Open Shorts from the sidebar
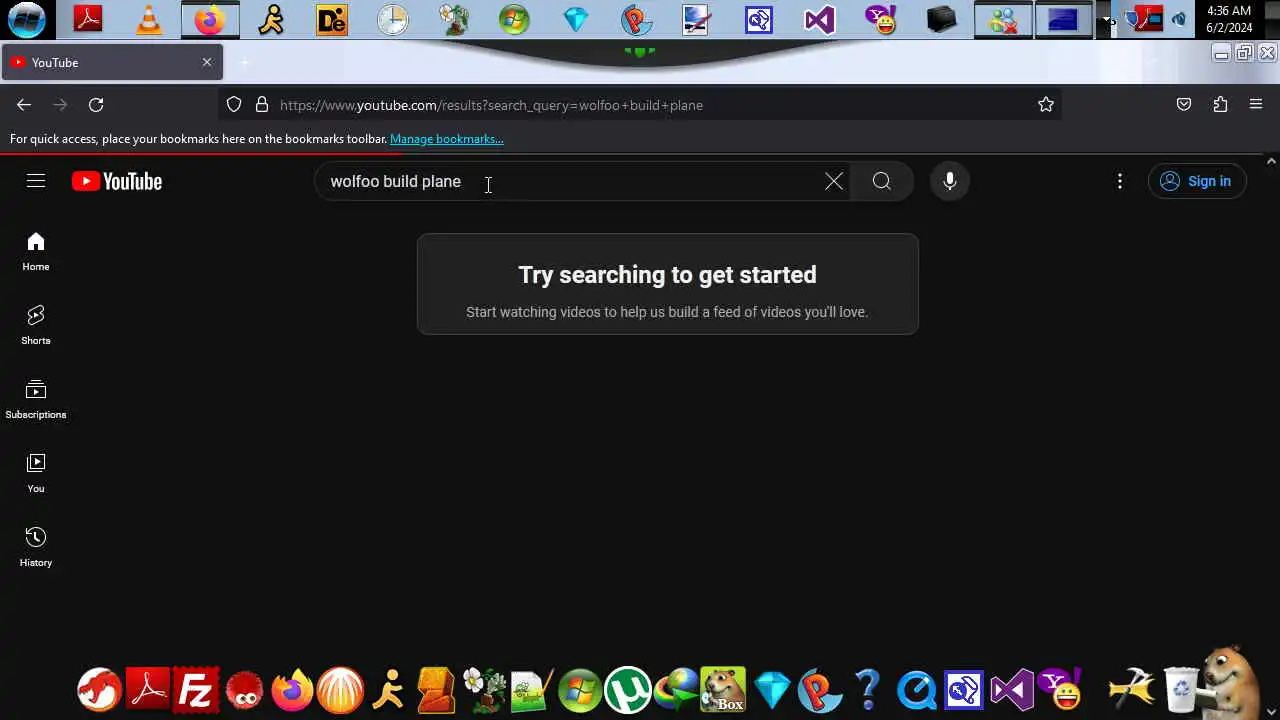Screen dimensions: 1280x720 36,326
